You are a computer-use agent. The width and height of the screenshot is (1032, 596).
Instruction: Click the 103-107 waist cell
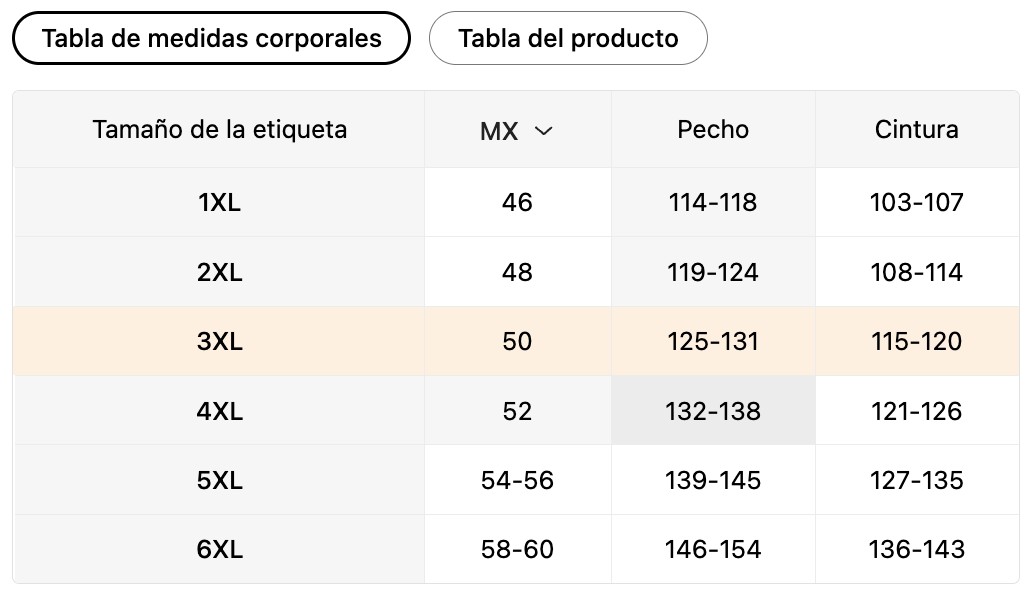pos(917,202)
